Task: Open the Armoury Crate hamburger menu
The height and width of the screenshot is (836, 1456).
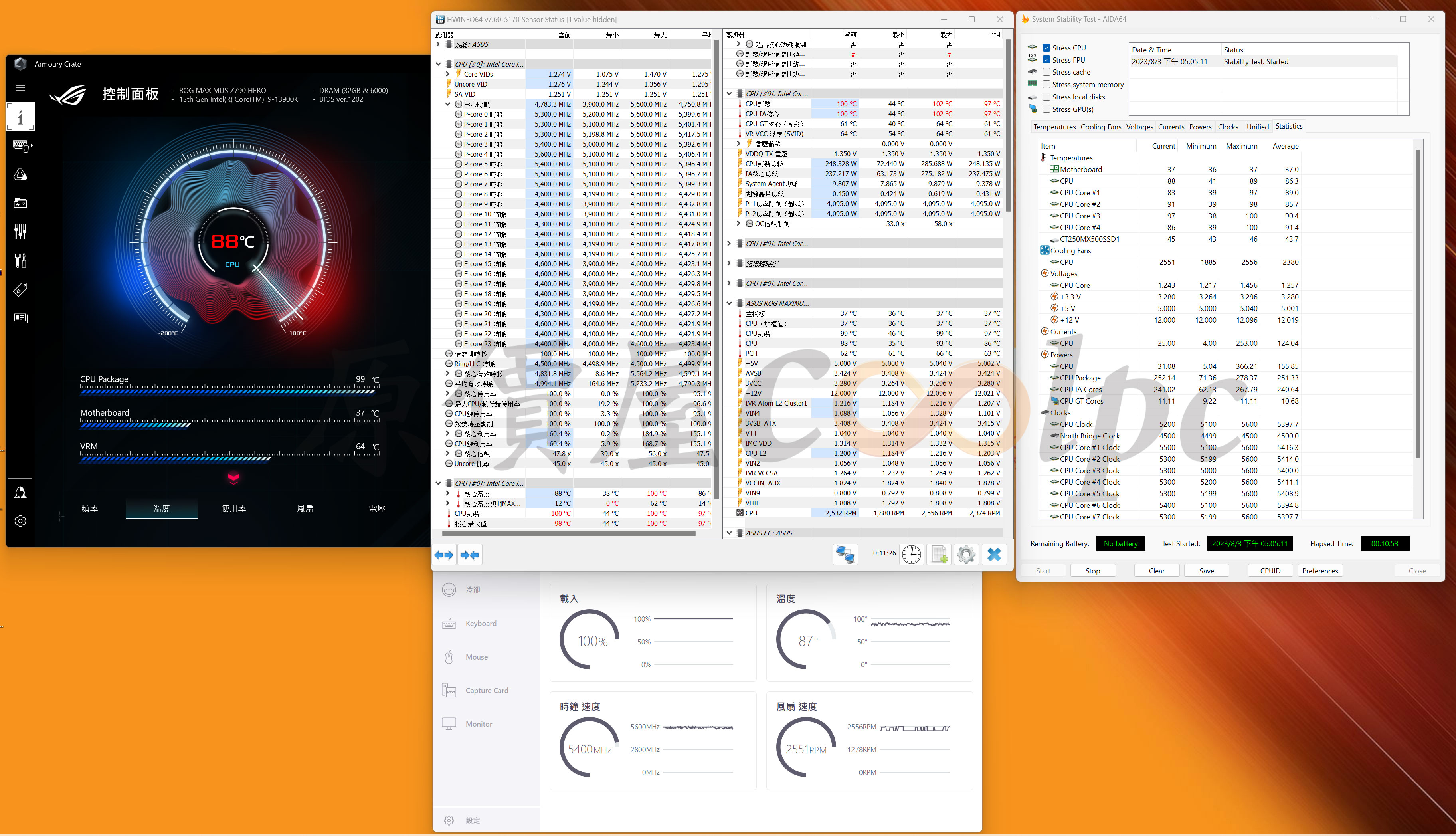Action: click(20, 88)
